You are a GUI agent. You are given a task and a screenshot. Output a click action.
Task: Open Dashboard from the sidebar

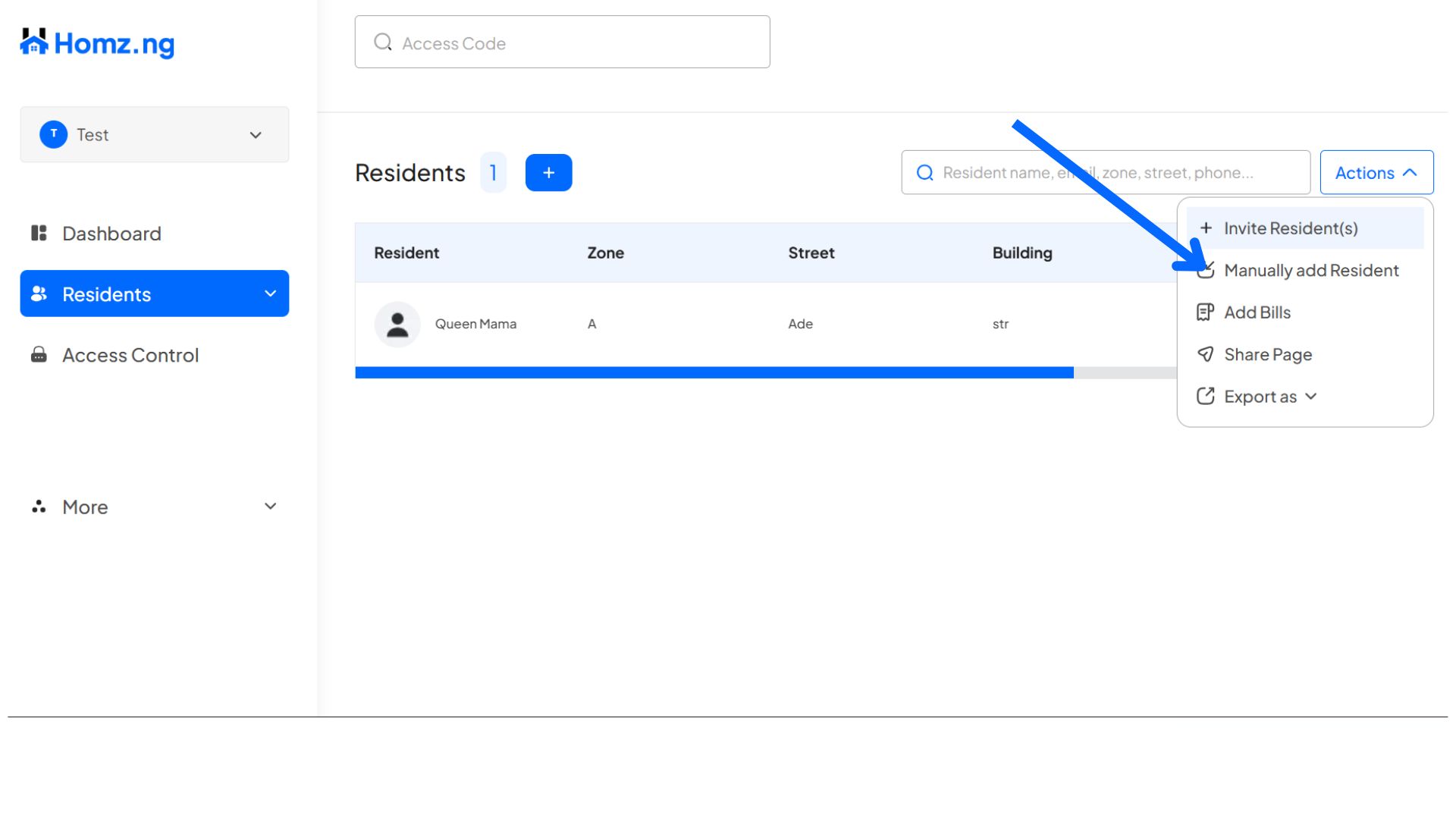click(x=111, y=233)
